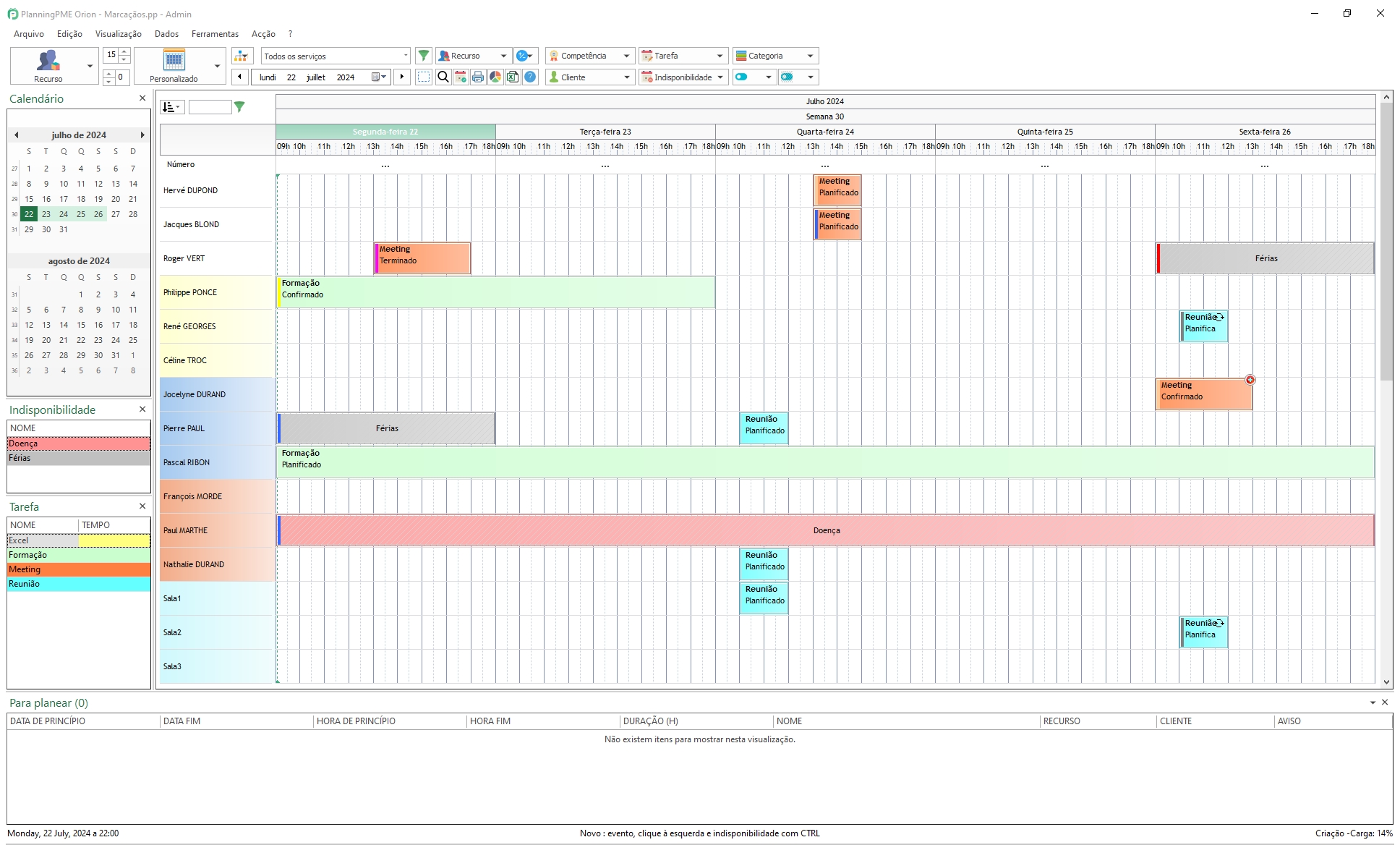The width and height of the screenshot is (1400, 845).
Task: Select 25 July in the Calendário
Action: tap(81, 214)
